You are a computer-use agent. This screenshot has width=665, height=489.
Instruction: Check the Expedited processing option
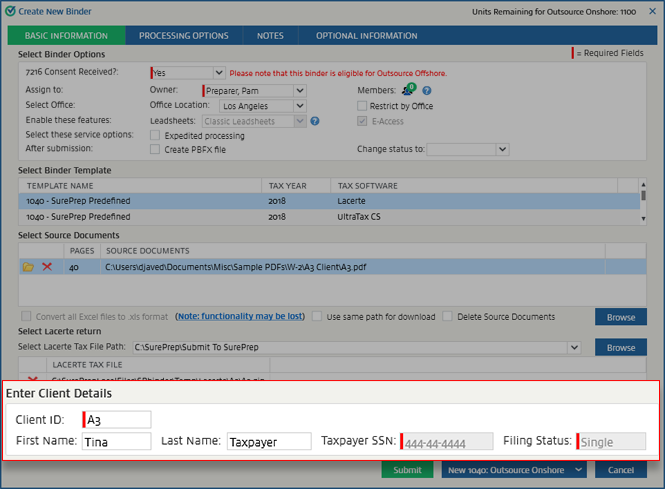[x=155, y=135]
